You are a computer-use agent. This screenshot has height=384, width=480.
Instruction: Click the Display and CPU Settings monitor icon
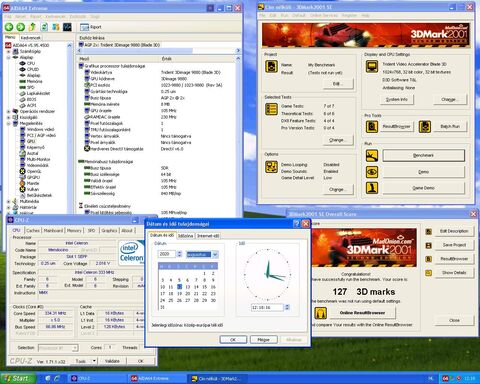(372, 66)
